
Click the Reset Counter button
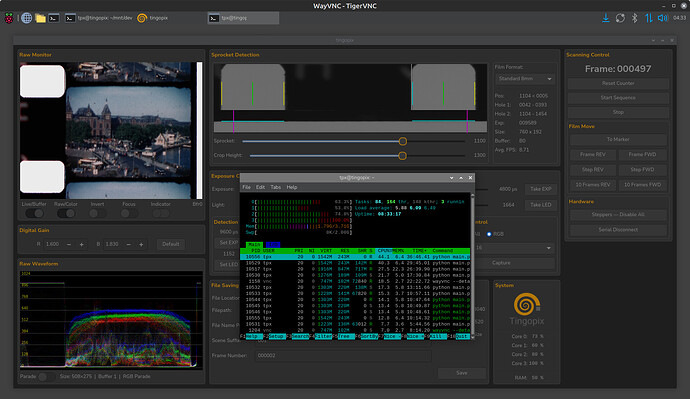tap(618, 83)
